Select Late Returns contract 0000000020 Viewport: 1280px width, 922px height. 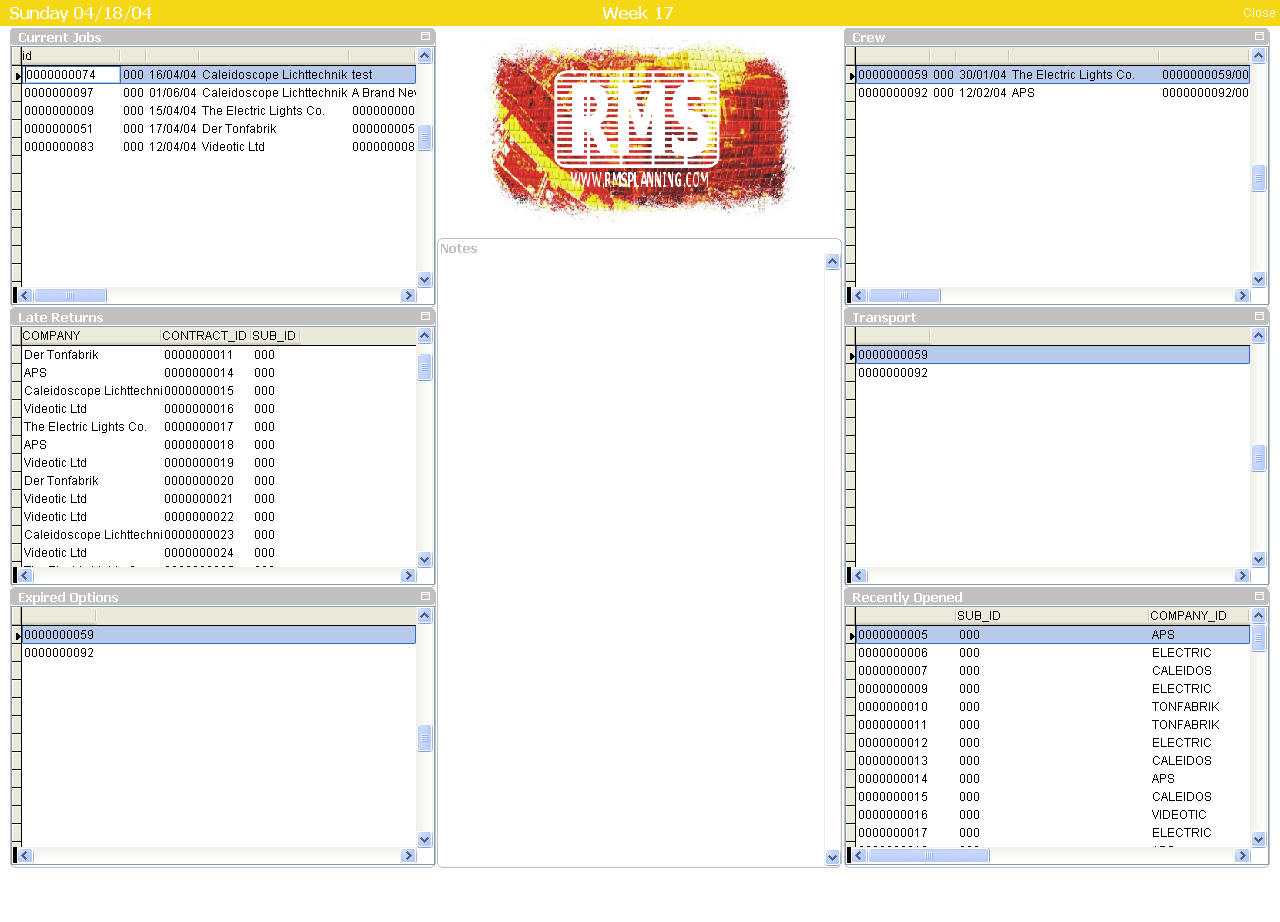coord(219,481)
